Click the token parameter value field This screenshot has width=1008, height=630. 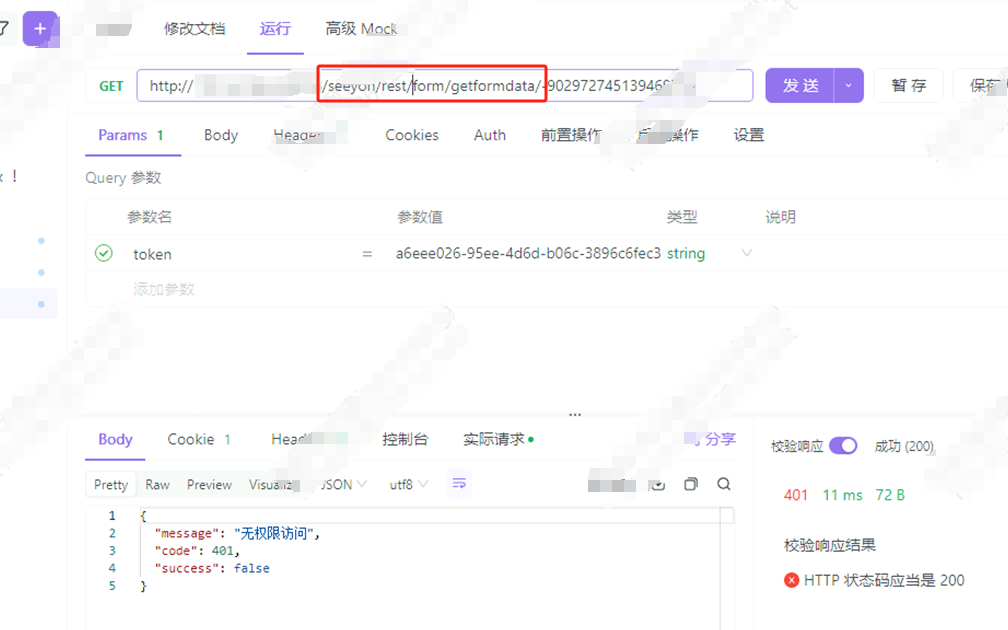(x=528, y=253)
